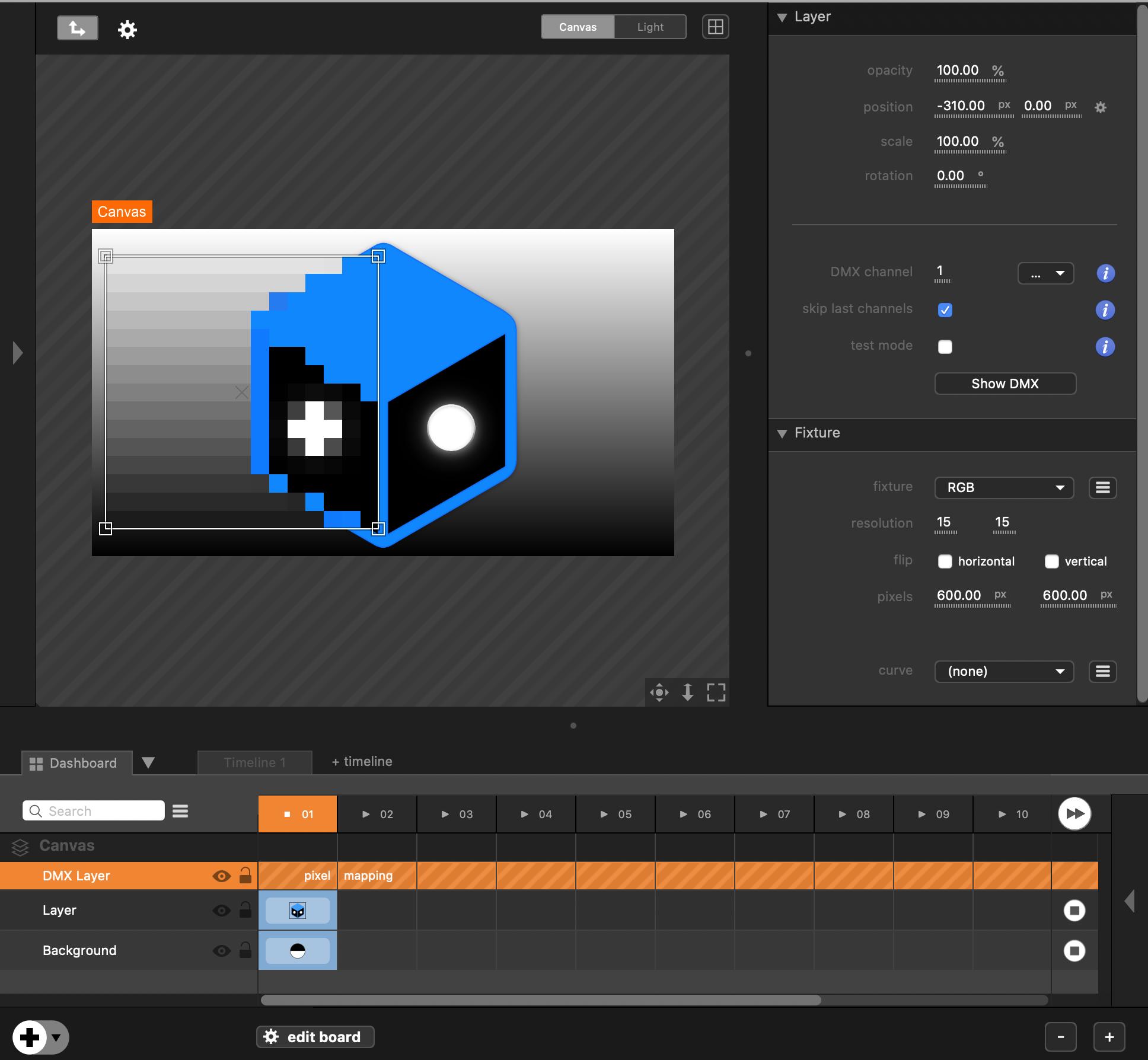Enable the test mode checkbox
Image resolution: width=1148 pixels, height=1060 pixels.
pos(945,347)
